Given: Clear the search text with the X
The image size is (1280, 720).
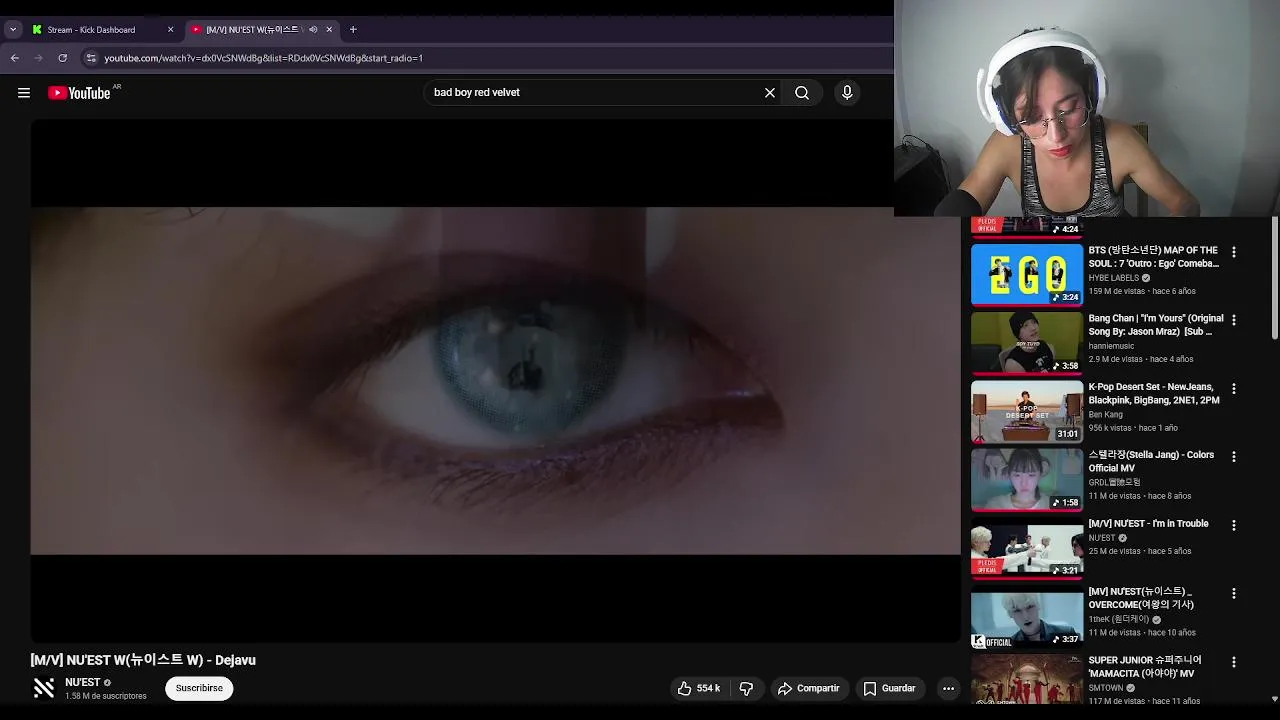Looking at the screenshot, I should (x=770, y=93).
